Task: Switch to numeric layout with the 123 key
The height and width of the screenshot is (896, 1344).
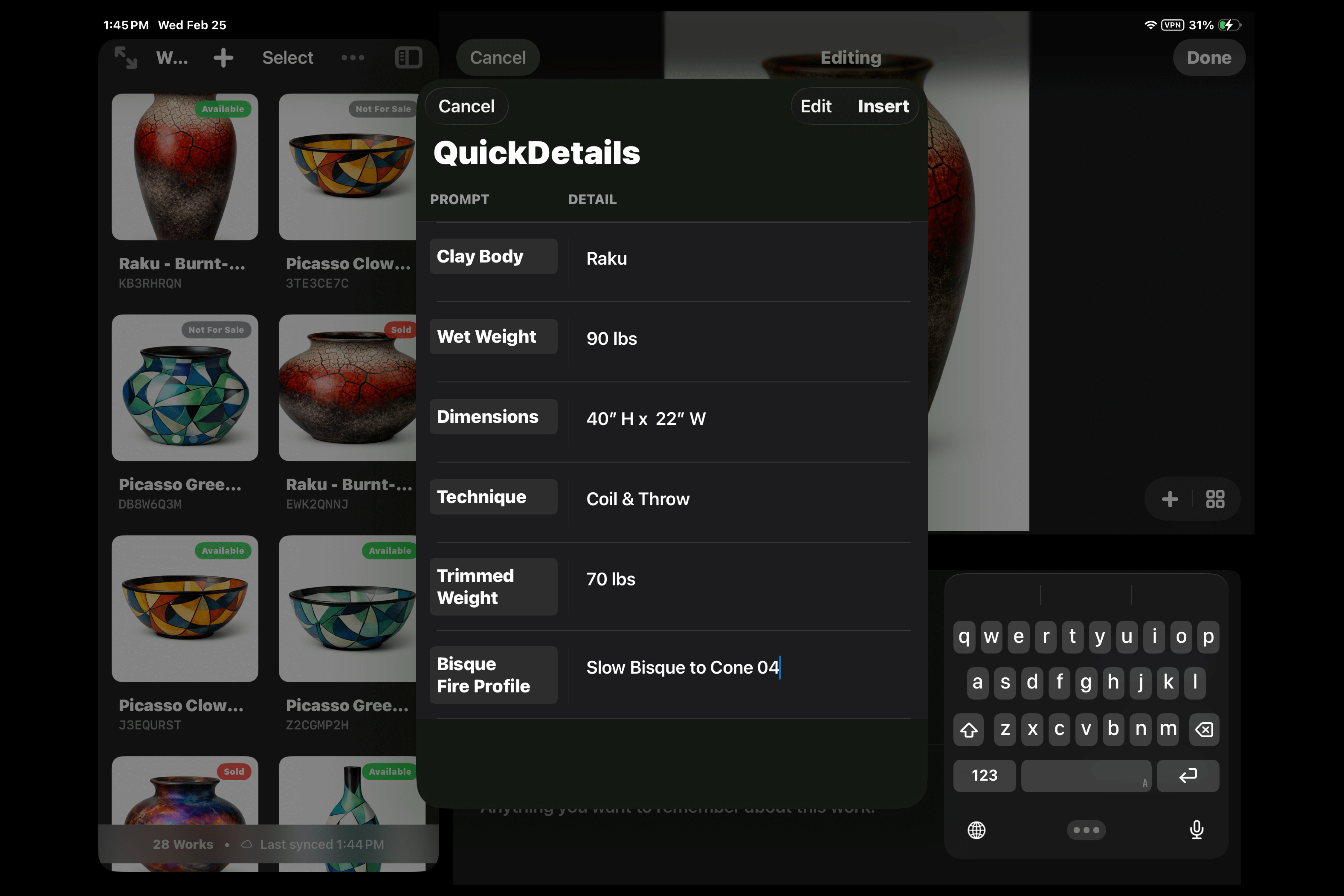Action: pyautogui.click(x=984, y=775)
